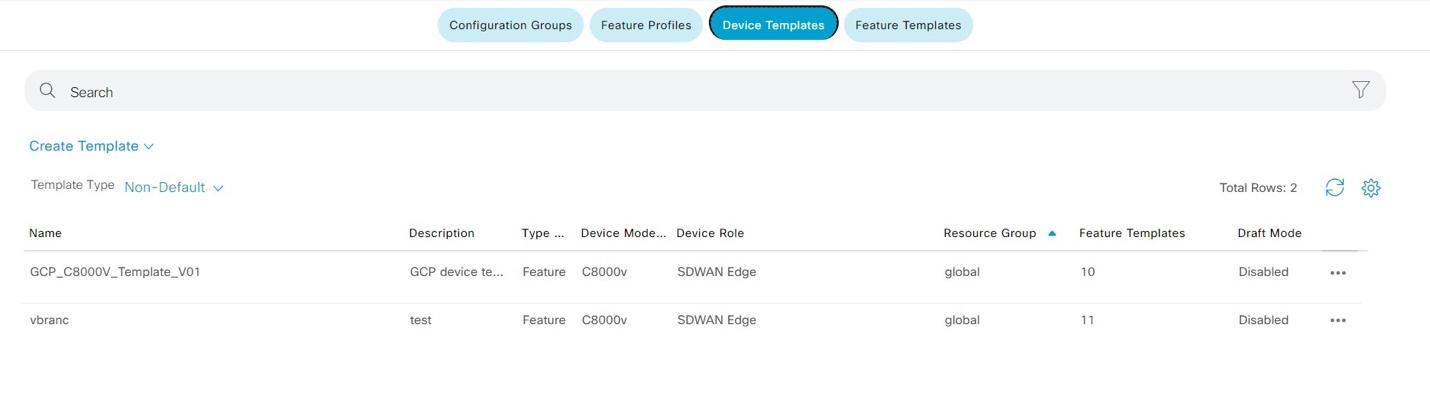
Task: Refresh the templates table
Action: pos(1334,188)
